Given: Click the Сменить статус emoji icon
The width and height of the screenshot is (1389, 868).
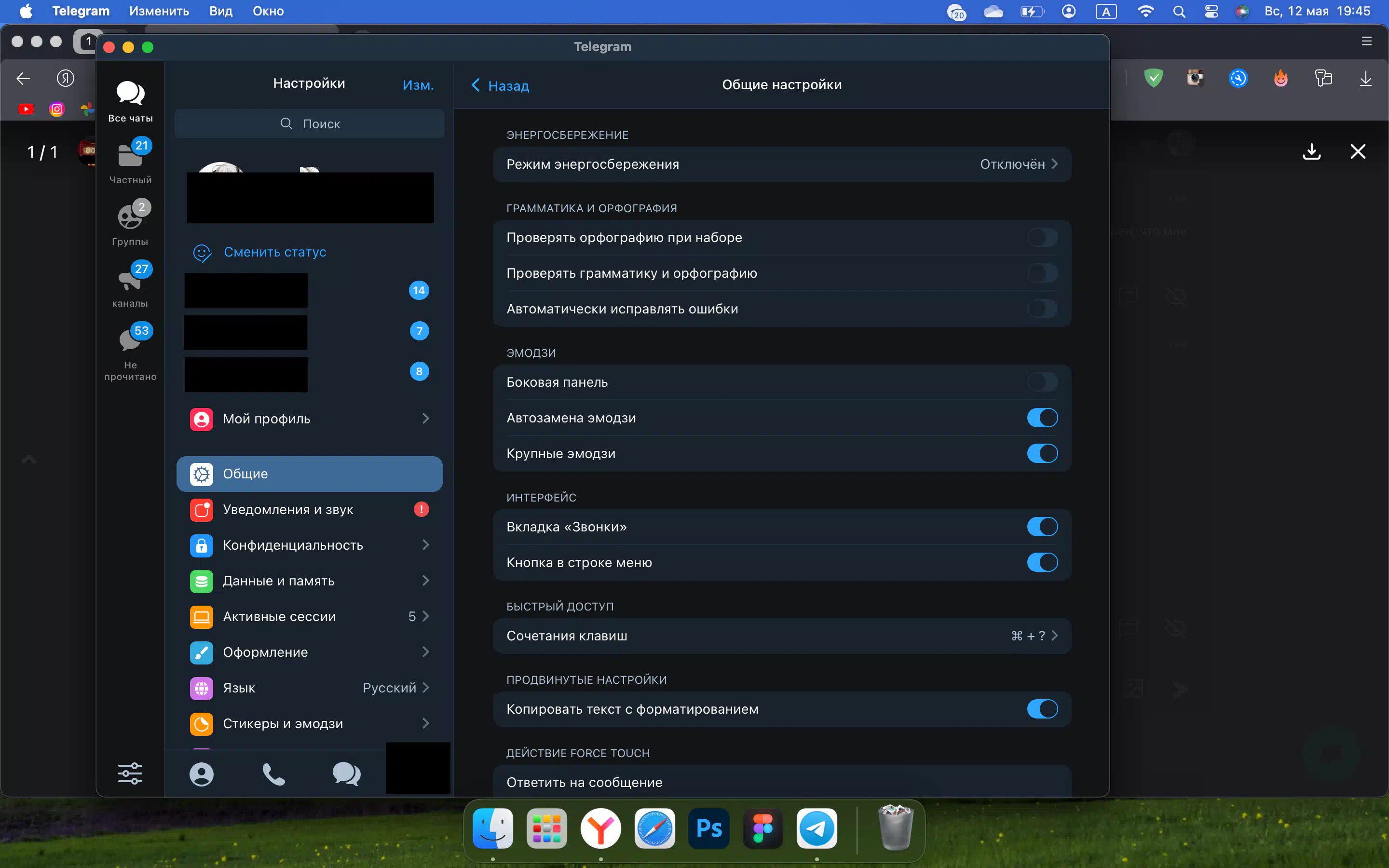Looking at the screenshot, I should [x=202, y=253].
